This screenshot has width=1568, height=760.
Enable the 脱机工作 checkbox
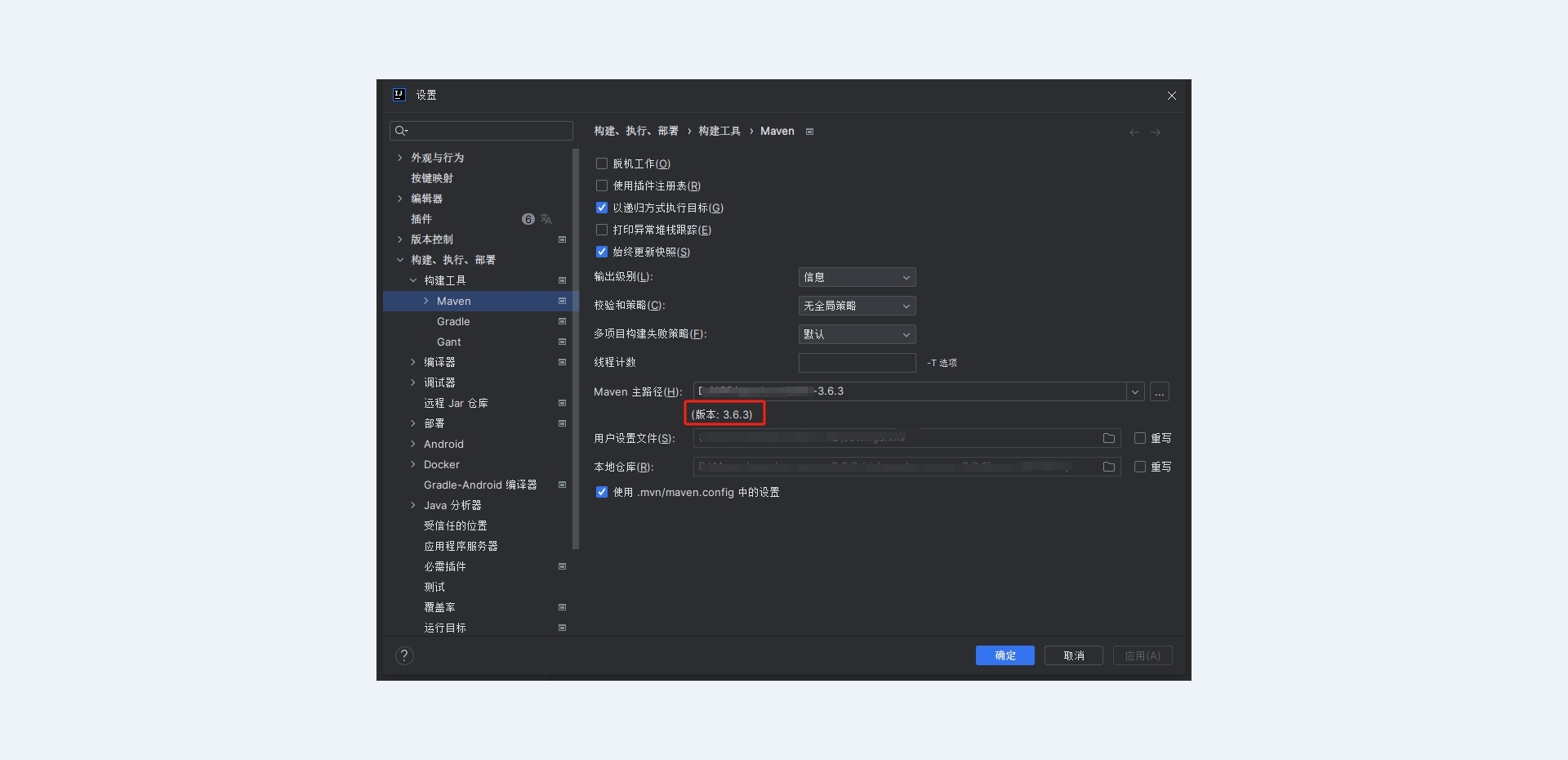click(x=602, y=164)
